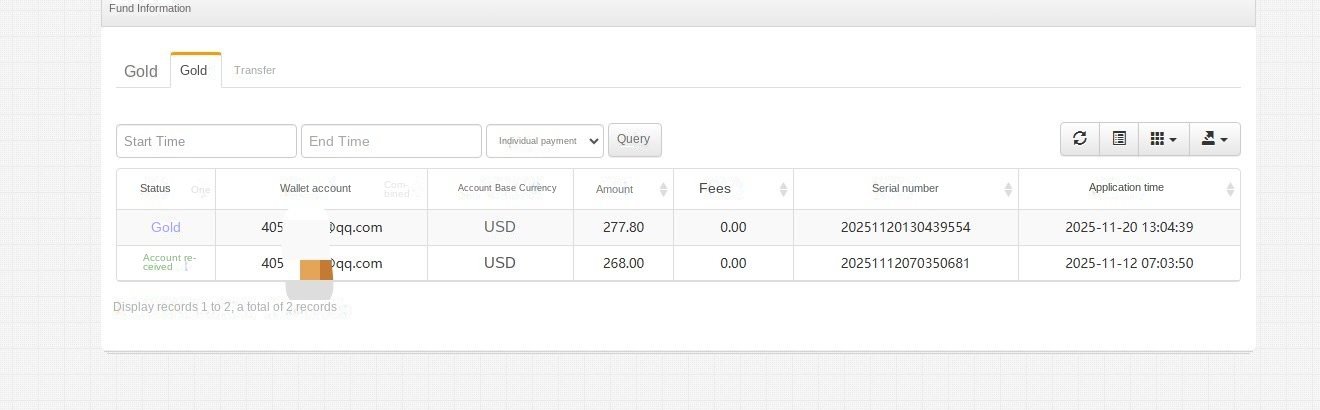Click the End Time input field

tap(391, 141)
